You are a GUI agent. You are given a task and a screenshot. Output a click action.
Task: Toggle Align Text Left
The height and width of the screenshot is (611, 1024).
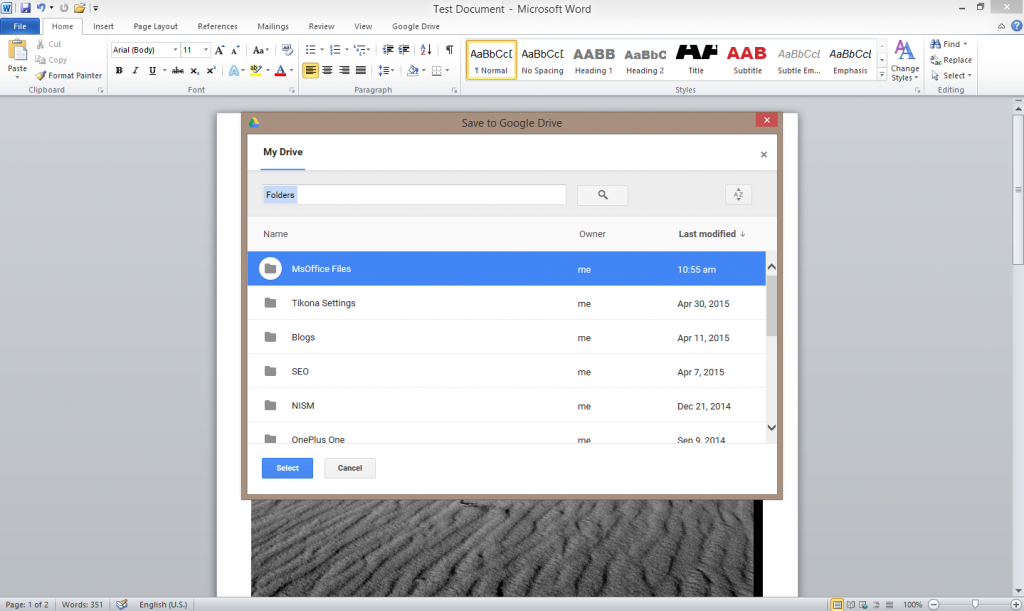point(311,70)
